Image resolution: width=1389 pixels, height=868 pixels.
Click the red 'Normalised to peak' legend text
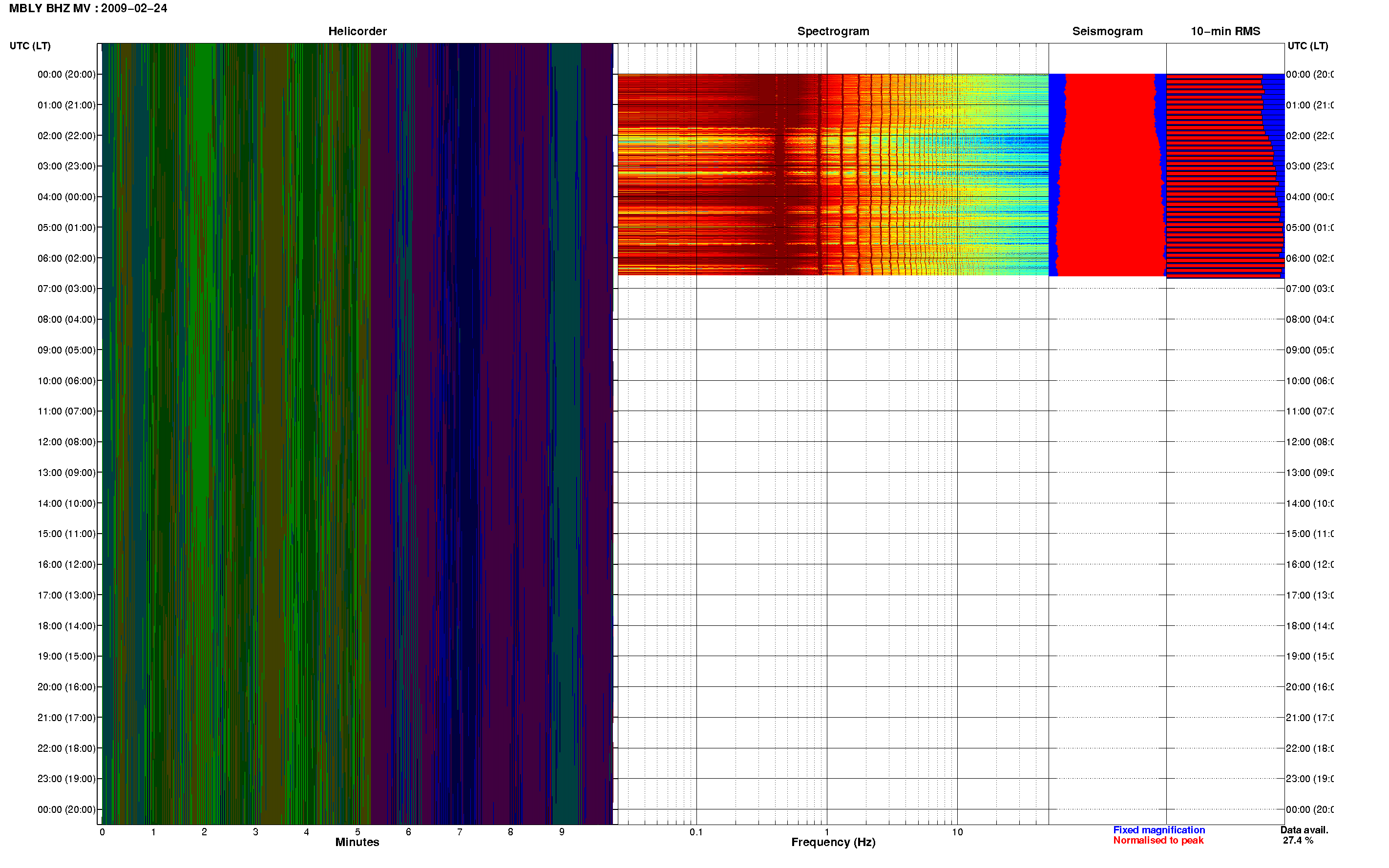tap(1158, 841)
